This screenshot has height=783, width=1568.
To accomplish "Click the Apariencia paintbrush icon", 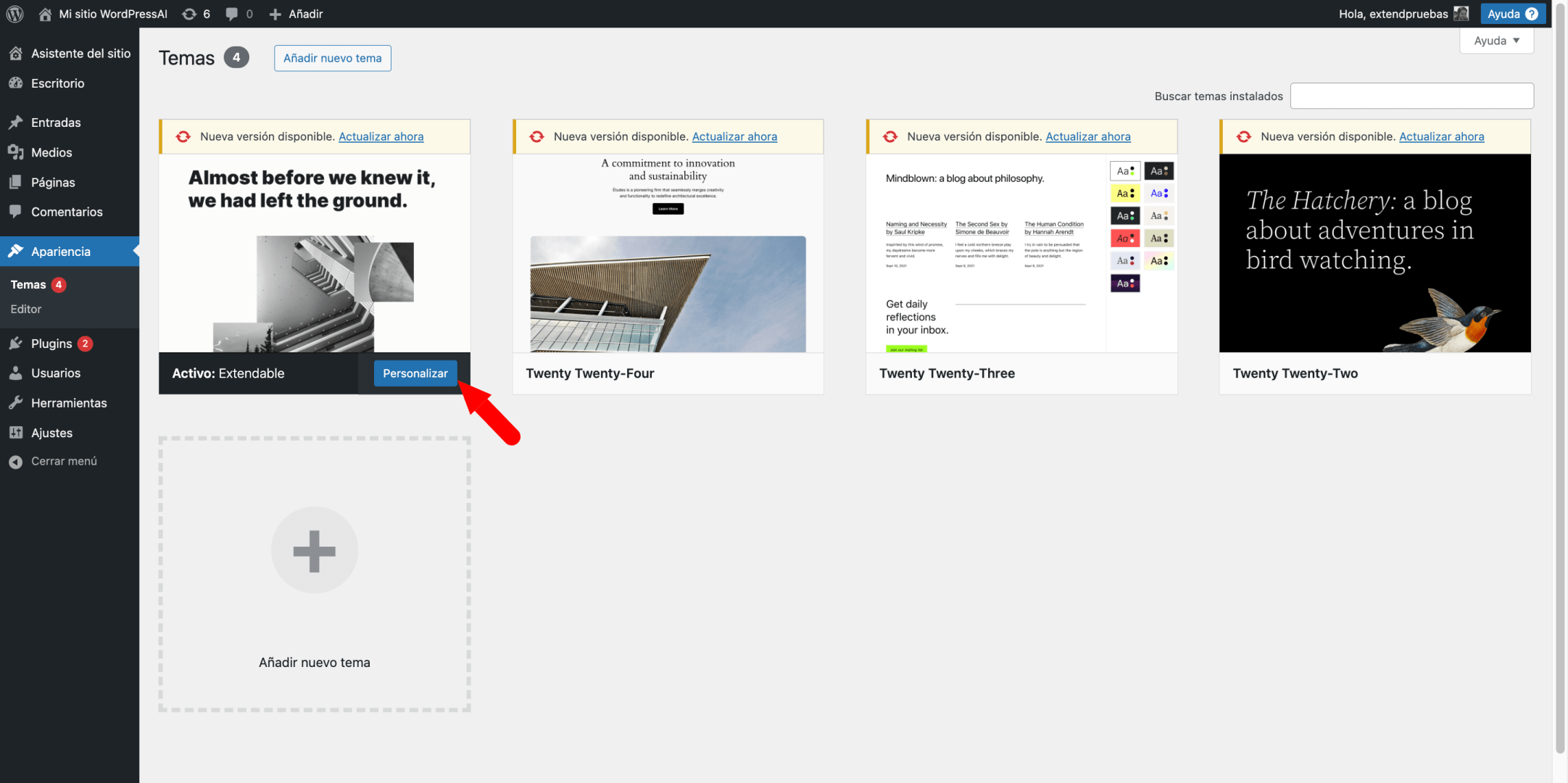I will point(15,251).
